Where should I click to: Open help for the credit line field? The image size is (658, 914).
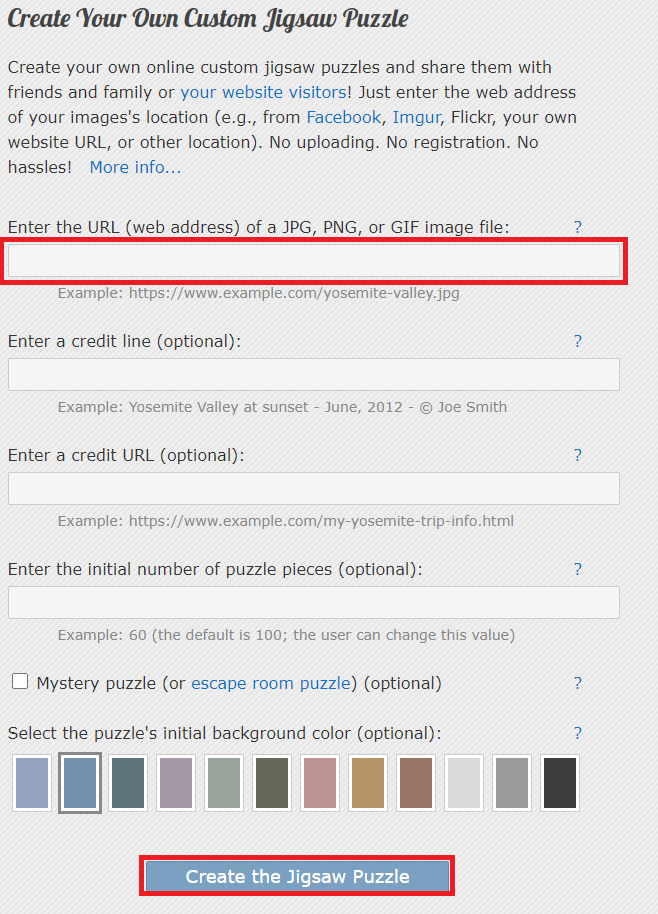click(578, 341)
